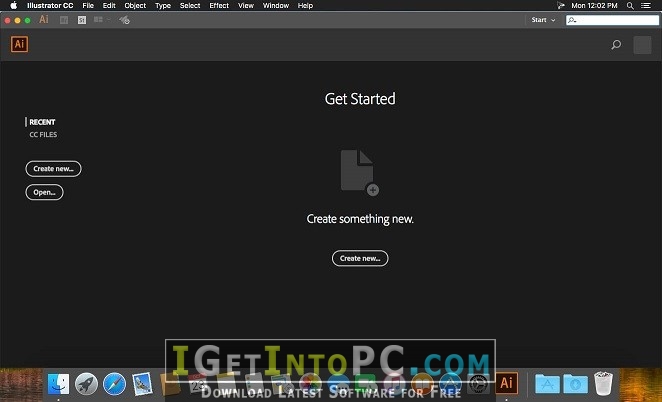This screenshot has width=662, height=402.
Task: Open the File menu
Action: 88,5
